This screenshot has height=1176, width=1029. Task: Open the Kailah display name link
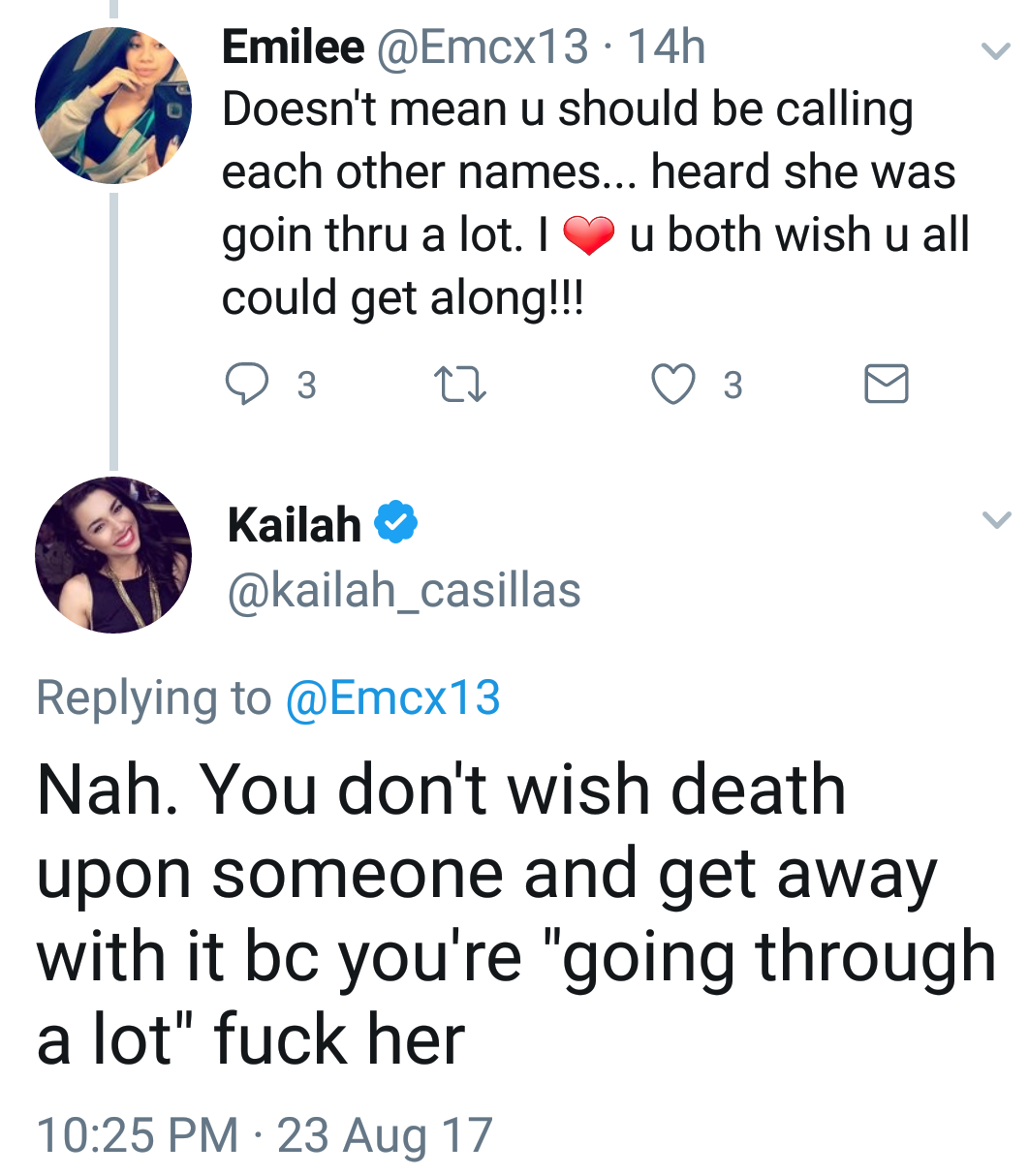295,524
